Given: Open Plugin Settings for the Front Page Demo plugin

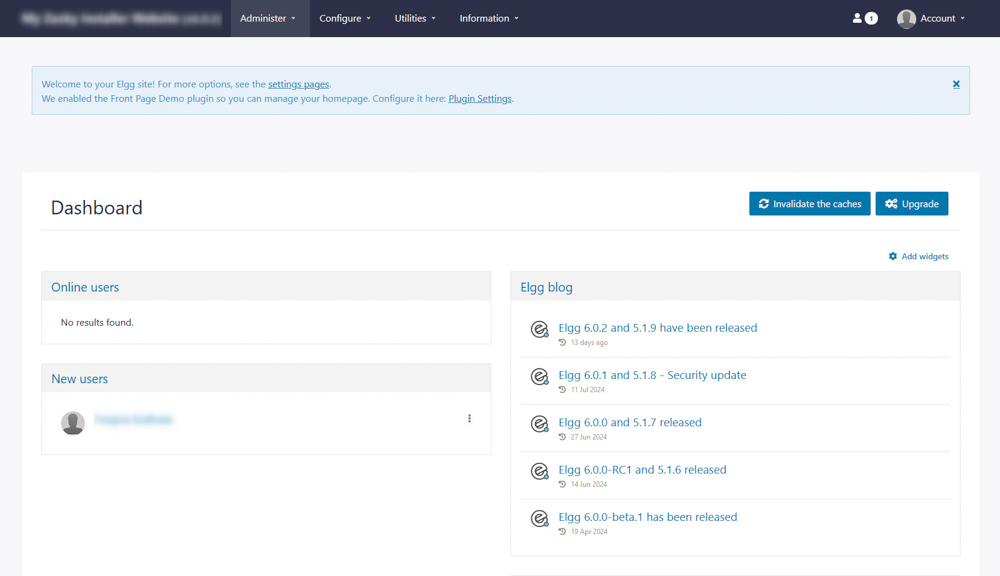Looking at the screenshot, I should pyautogui.click(x=480, y=98).
